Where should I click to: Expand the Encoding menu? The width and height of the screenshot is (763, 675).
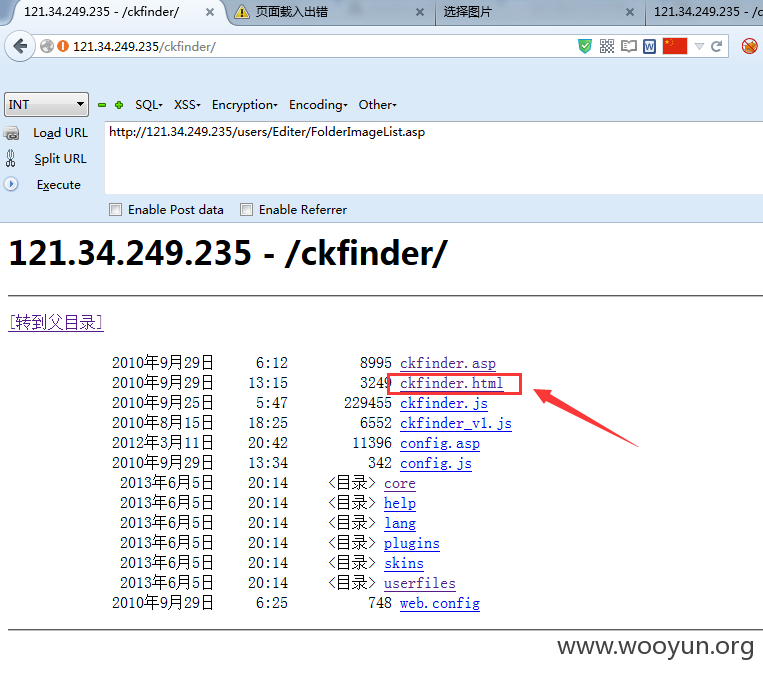[318, 105]
